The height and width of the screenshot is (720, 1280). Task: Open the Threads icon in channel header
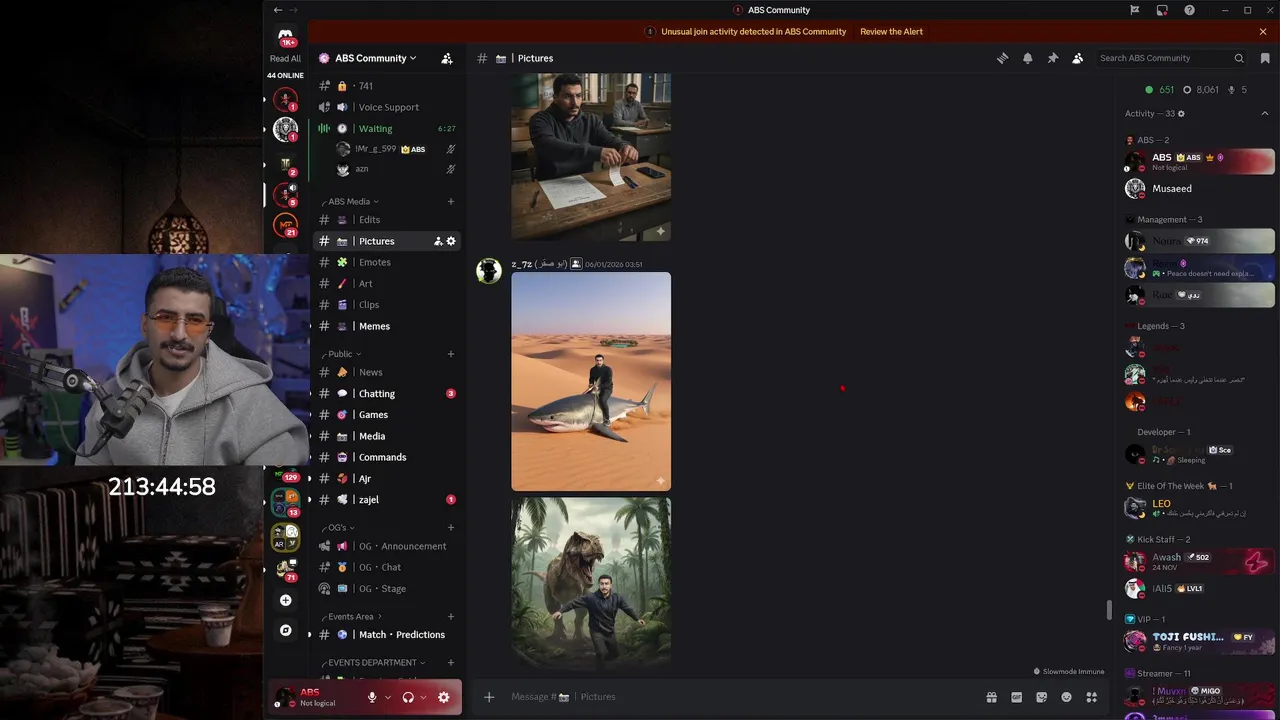click(1002, 58)
